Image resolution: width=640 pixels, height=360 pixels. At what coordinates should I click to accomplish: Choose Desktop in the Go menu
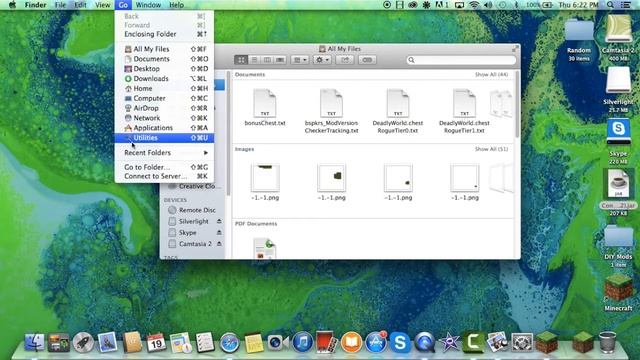click(164, 69)
